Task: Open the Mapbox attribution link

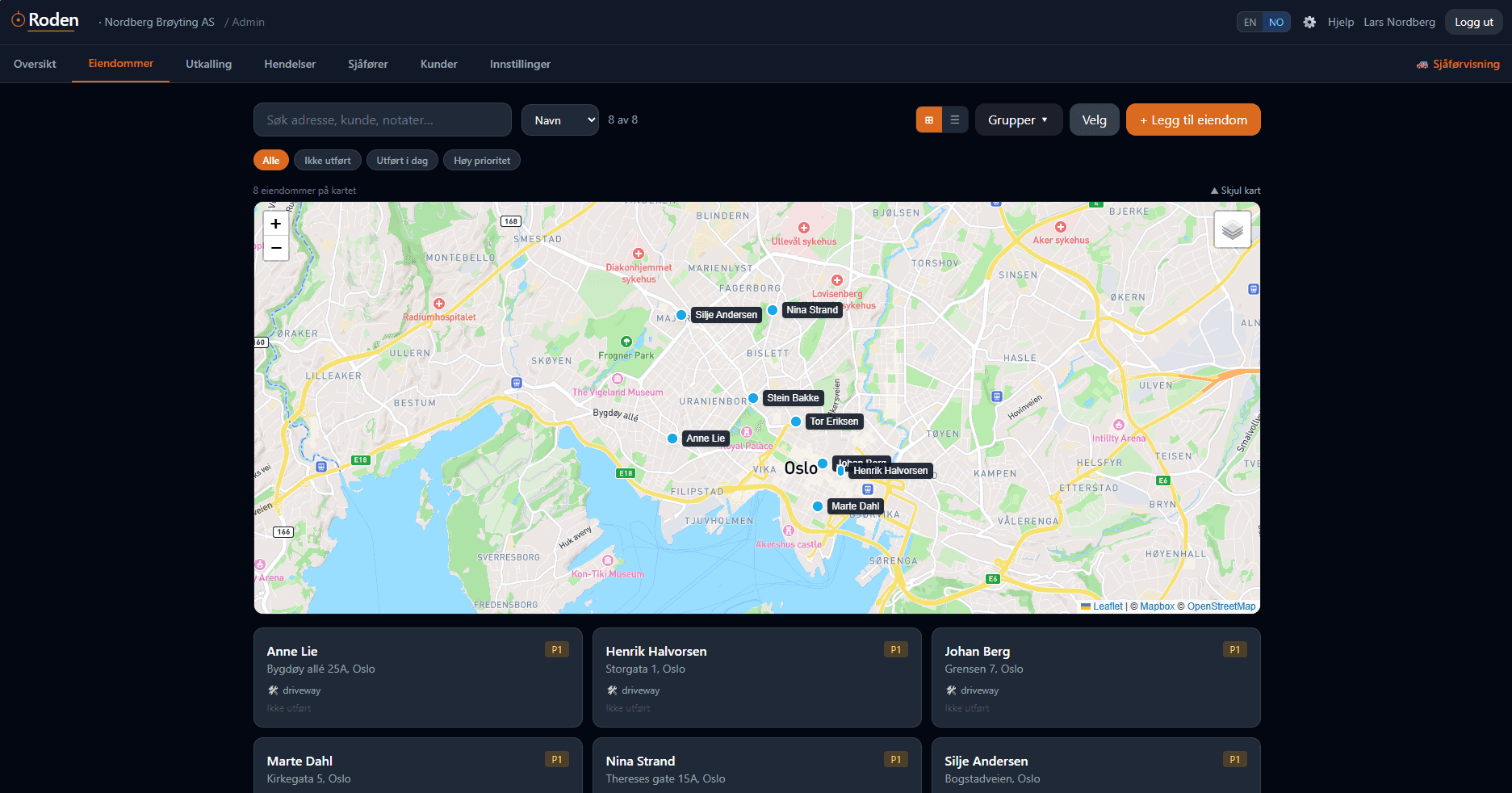Action: coord(1157,606)
